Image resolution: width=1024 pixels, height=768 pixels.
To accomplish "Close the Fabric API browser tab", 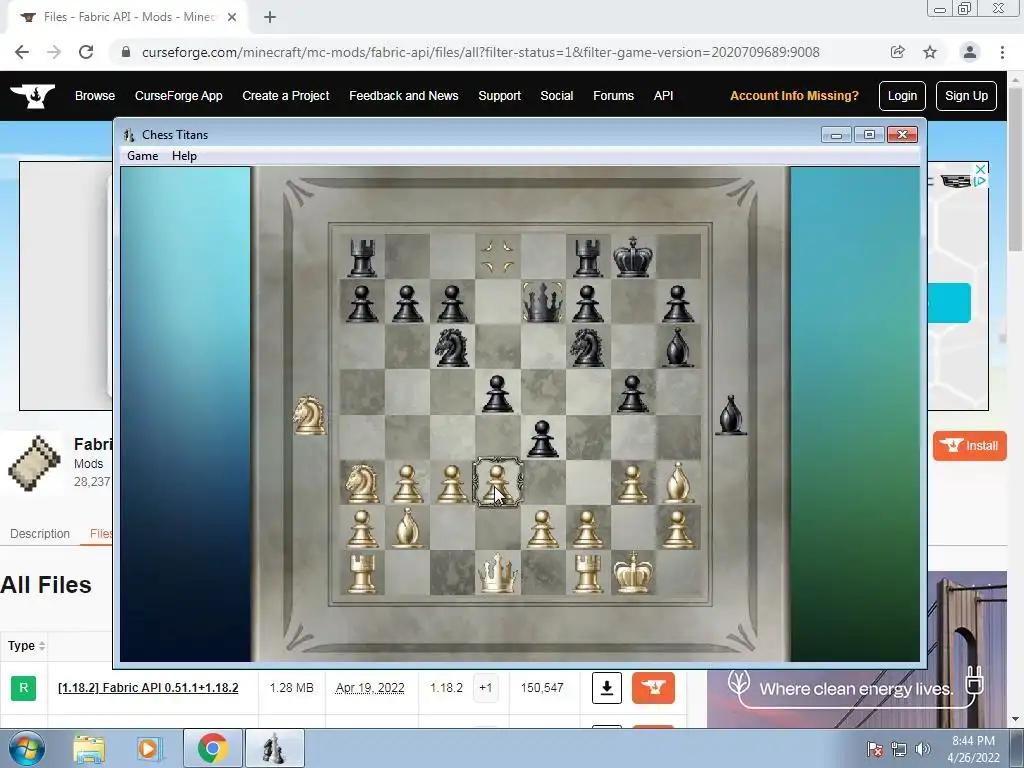I will click(x=232, y=18).
